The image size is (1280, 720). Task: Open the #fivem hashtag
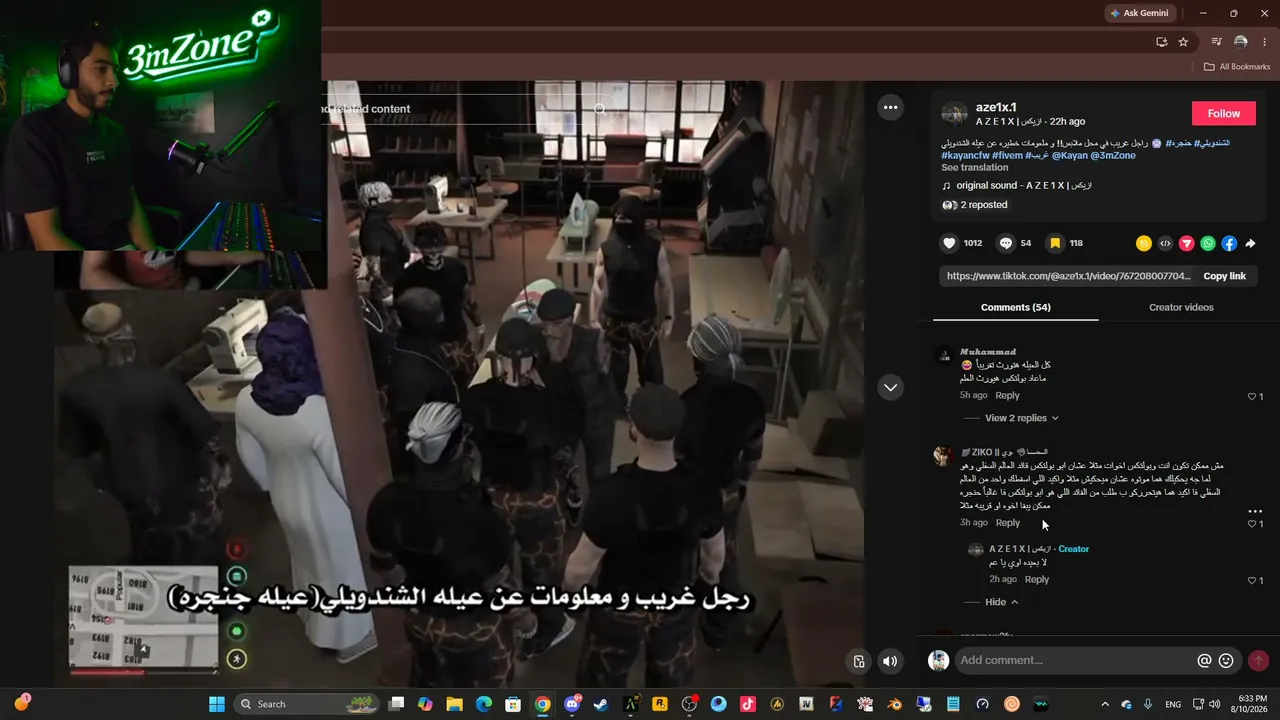[1007, 155]
